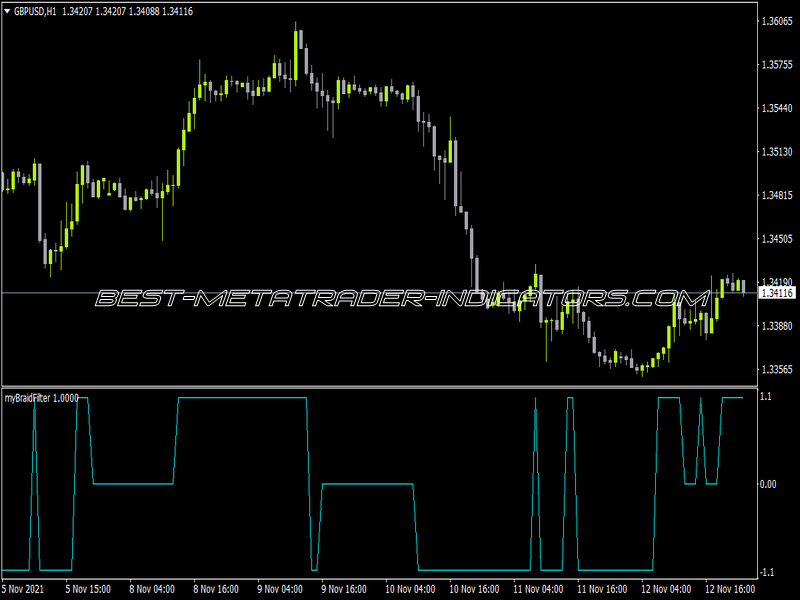The height and width of the screenshot is (600, 800).
Task: Click the highest candlestick near 1.36065
Action: [x=295, y=55]
